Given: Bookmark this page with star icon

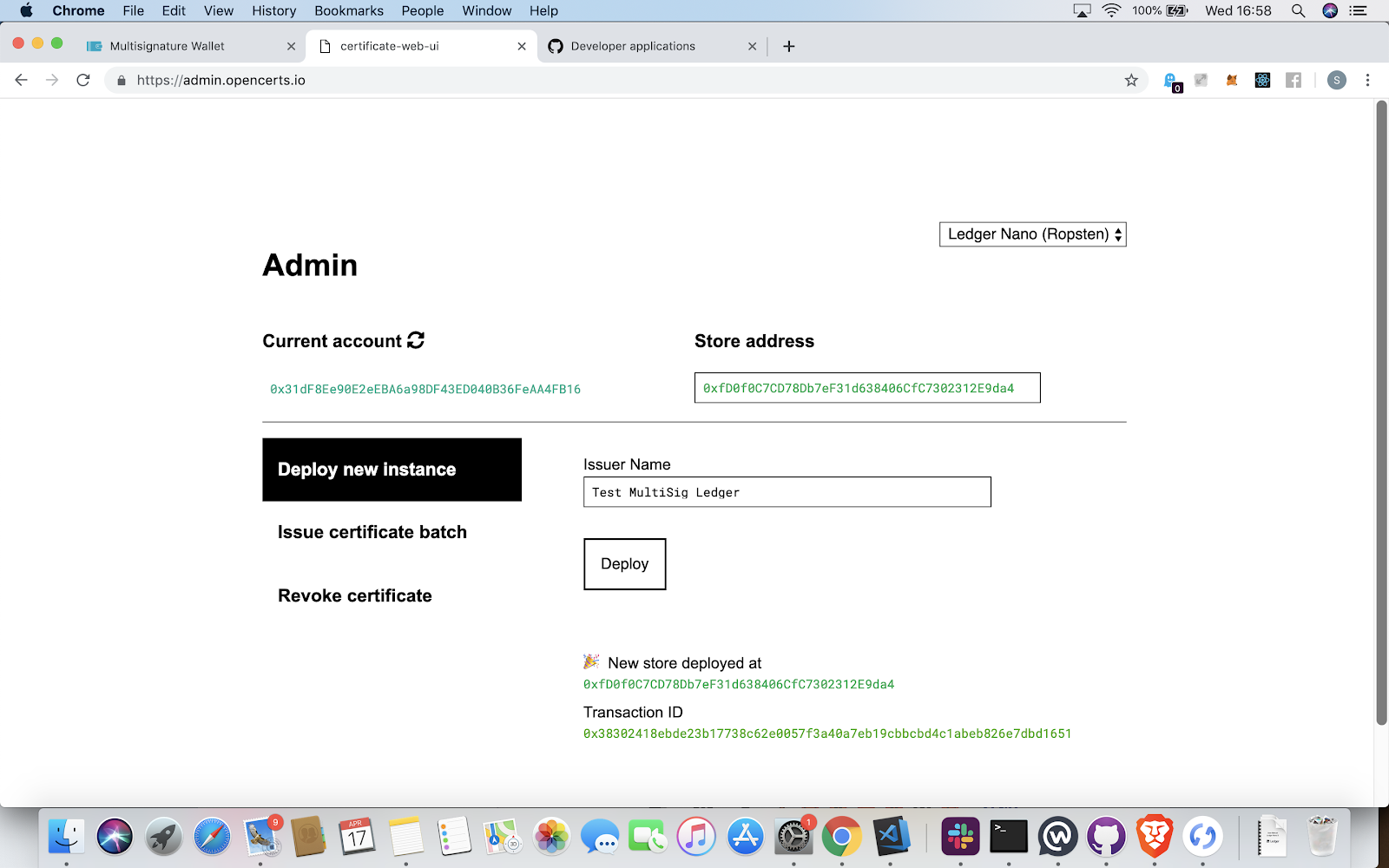Looking at the screenshot, I should click(1131, 80).
